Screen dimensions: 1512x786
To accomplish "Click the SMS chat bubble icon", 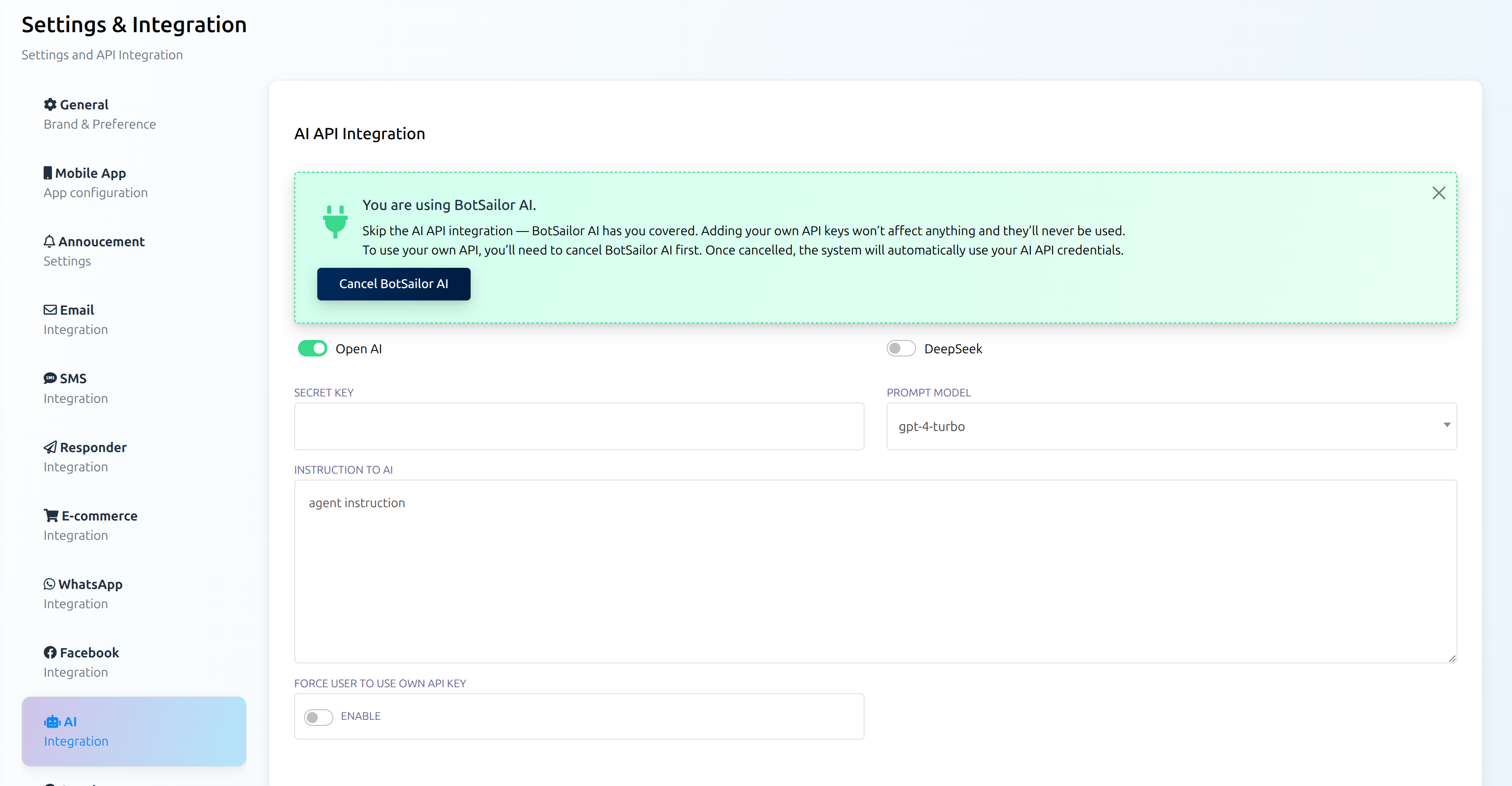I will 50,379.
